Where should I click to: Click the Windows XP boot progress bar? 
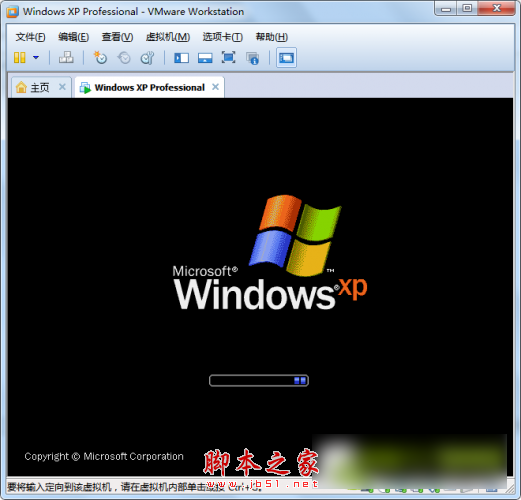coord(259,380)
